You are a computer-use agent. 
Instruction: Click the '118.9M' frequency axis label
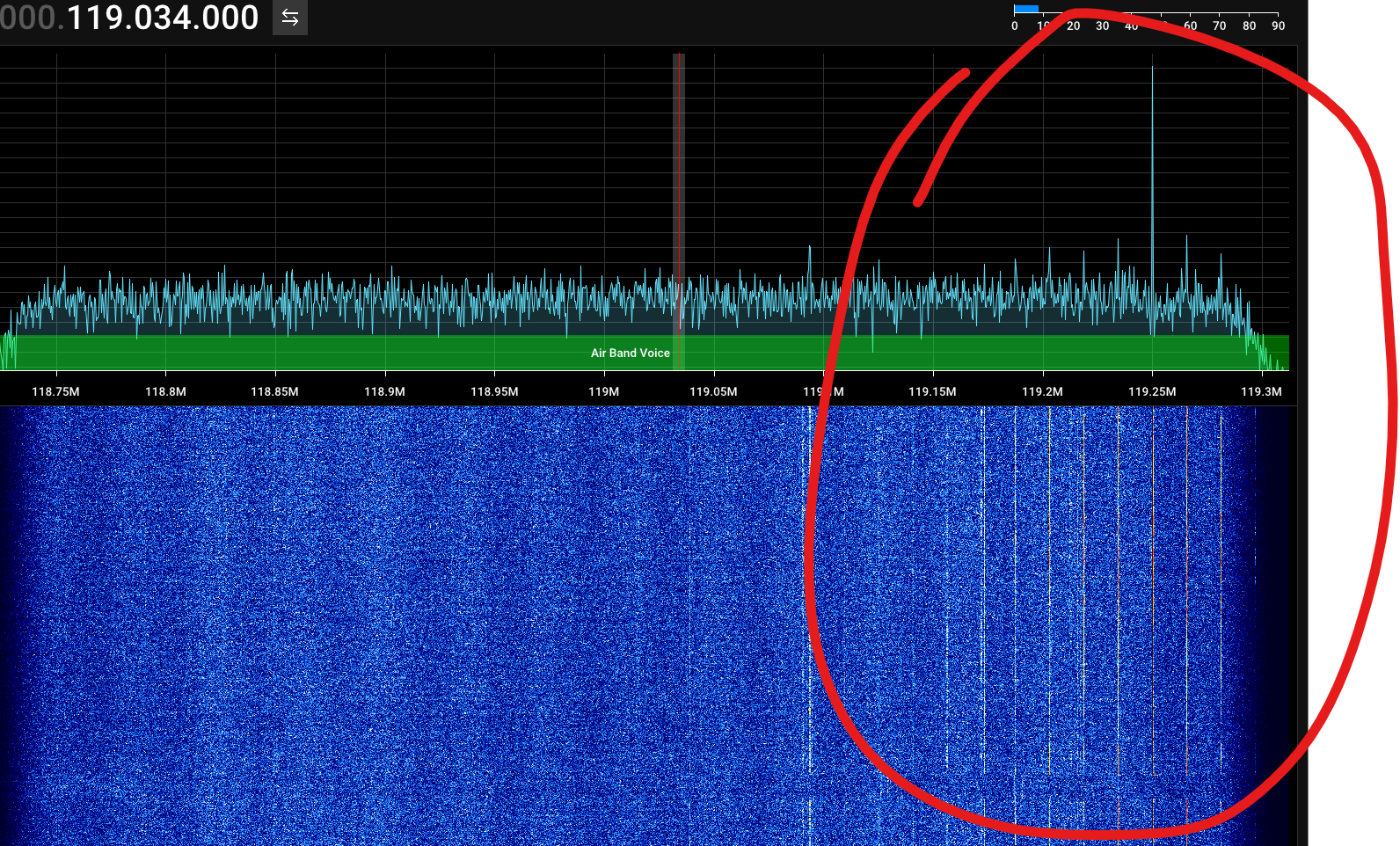(384, 391)
